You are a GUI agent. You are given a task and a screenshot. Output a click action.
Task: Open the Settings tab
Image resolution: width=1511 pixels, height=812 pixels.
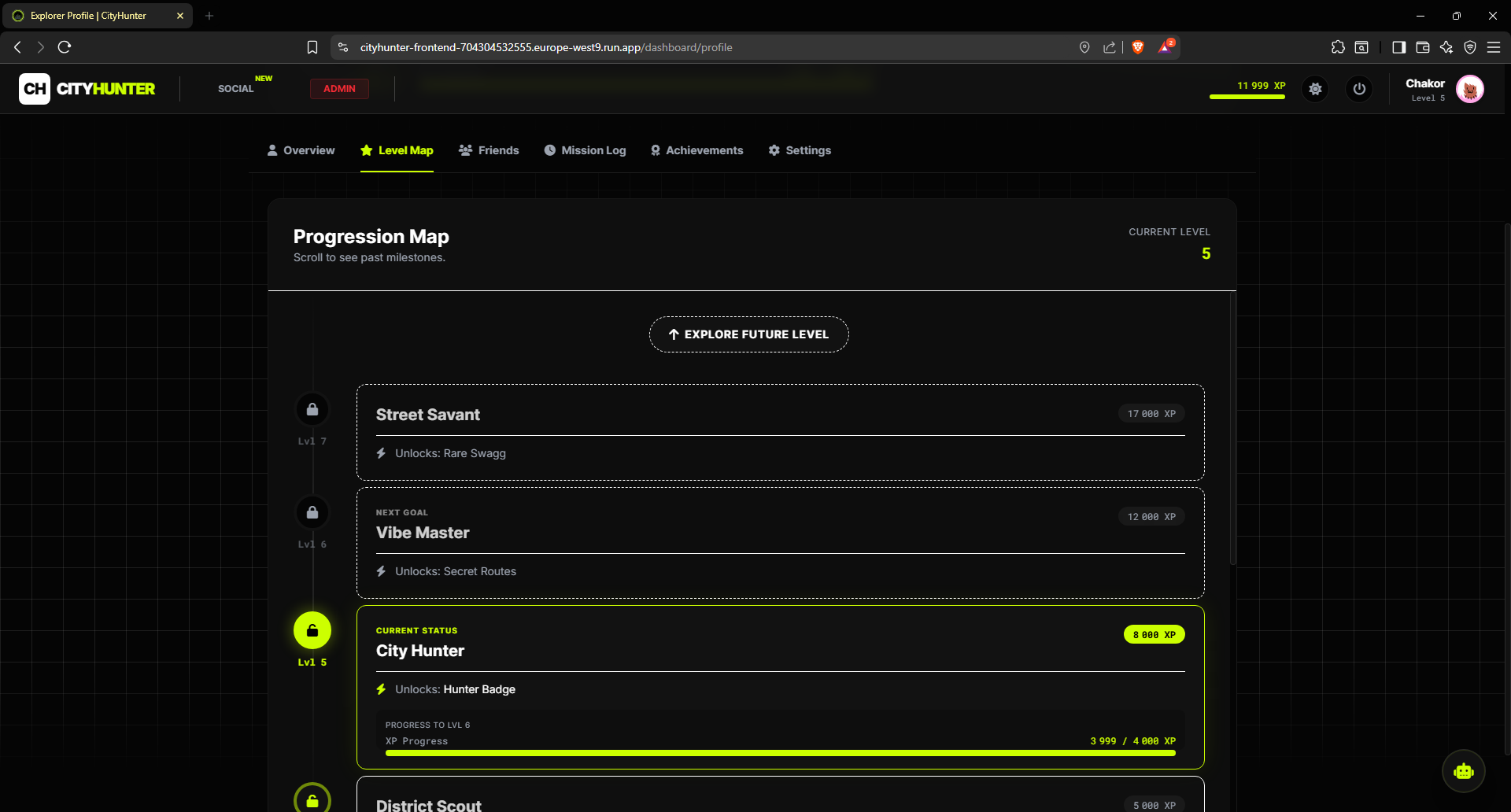(x=800, y=150)
